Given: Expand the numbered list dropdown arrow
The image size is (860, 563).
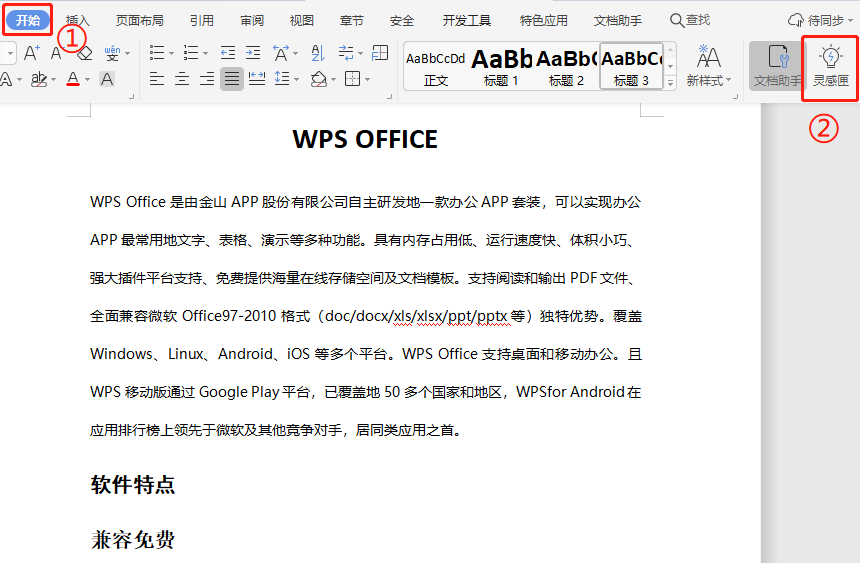Looking at the screenshot, I should point(206,54).
